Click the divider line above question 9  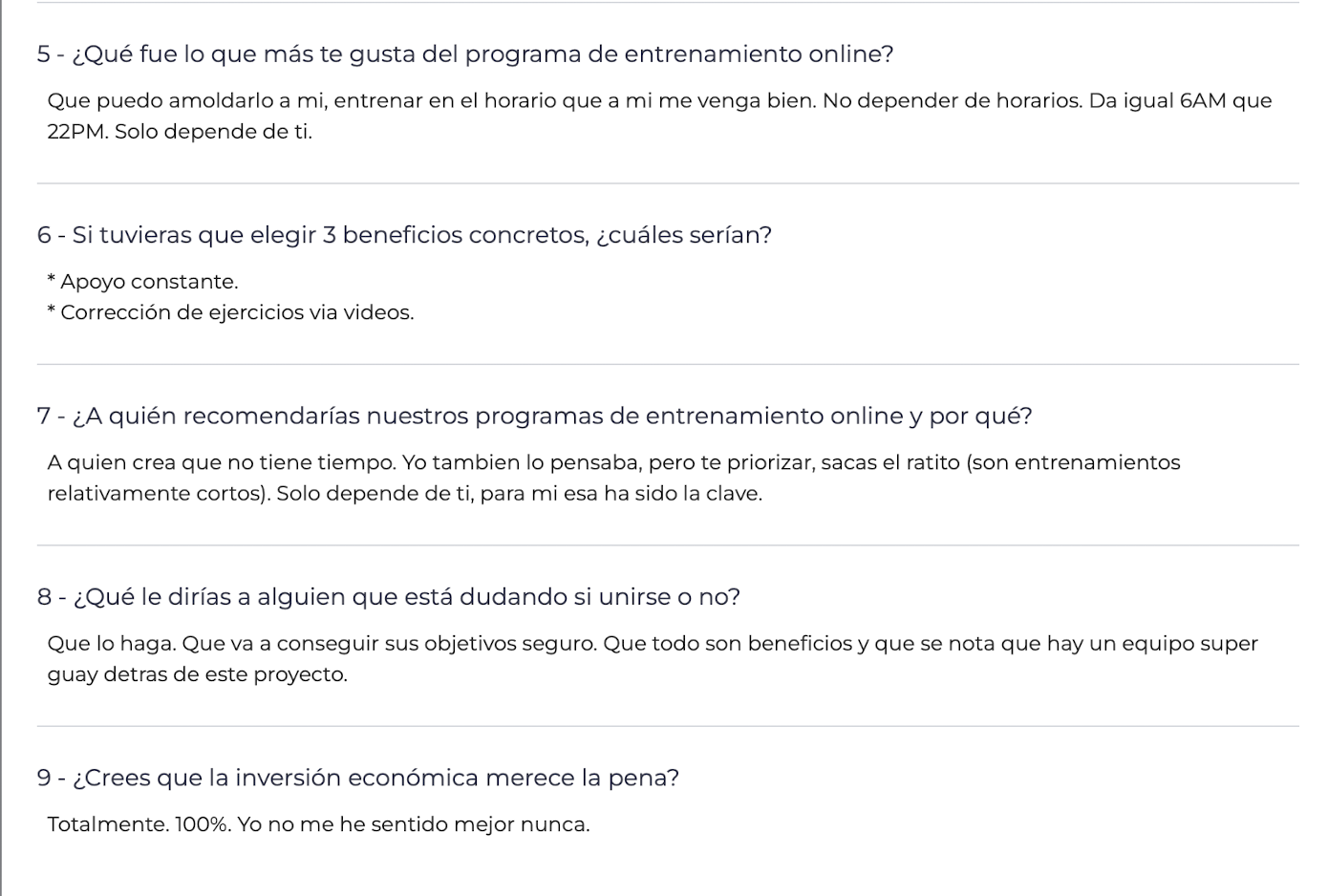[x=667, y=726]
